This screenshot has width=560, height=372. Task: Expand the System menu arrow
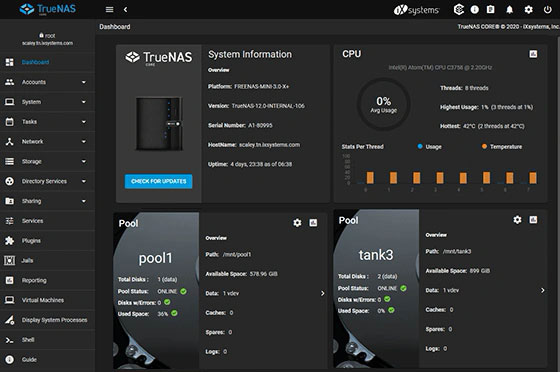click(84, 102)
